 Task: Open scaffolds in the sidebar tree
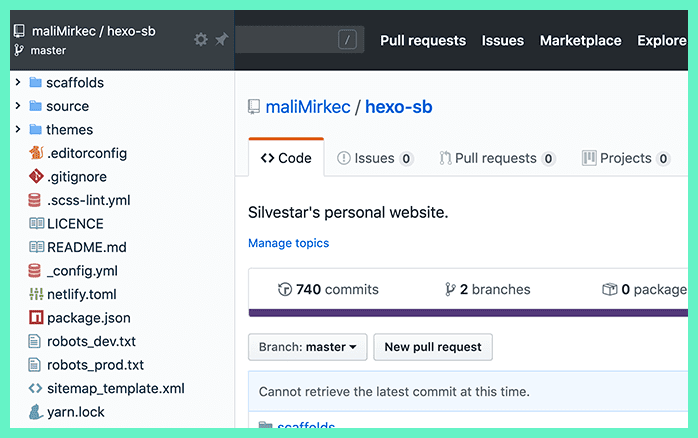[x=75, y=82]
